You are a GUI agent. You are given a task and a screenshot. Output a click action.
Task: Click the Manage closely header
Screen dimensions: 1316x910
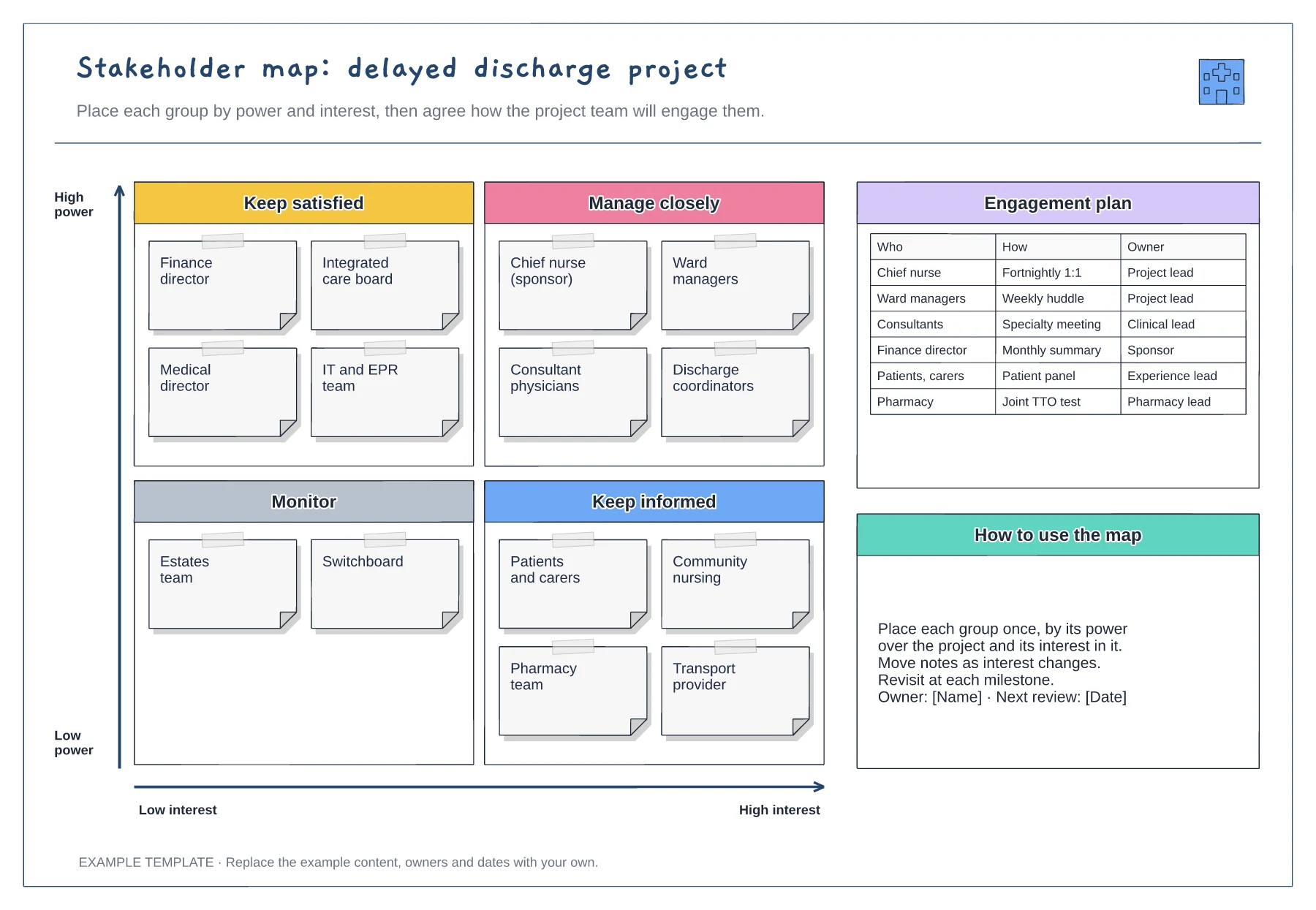[x=654, y=203]
